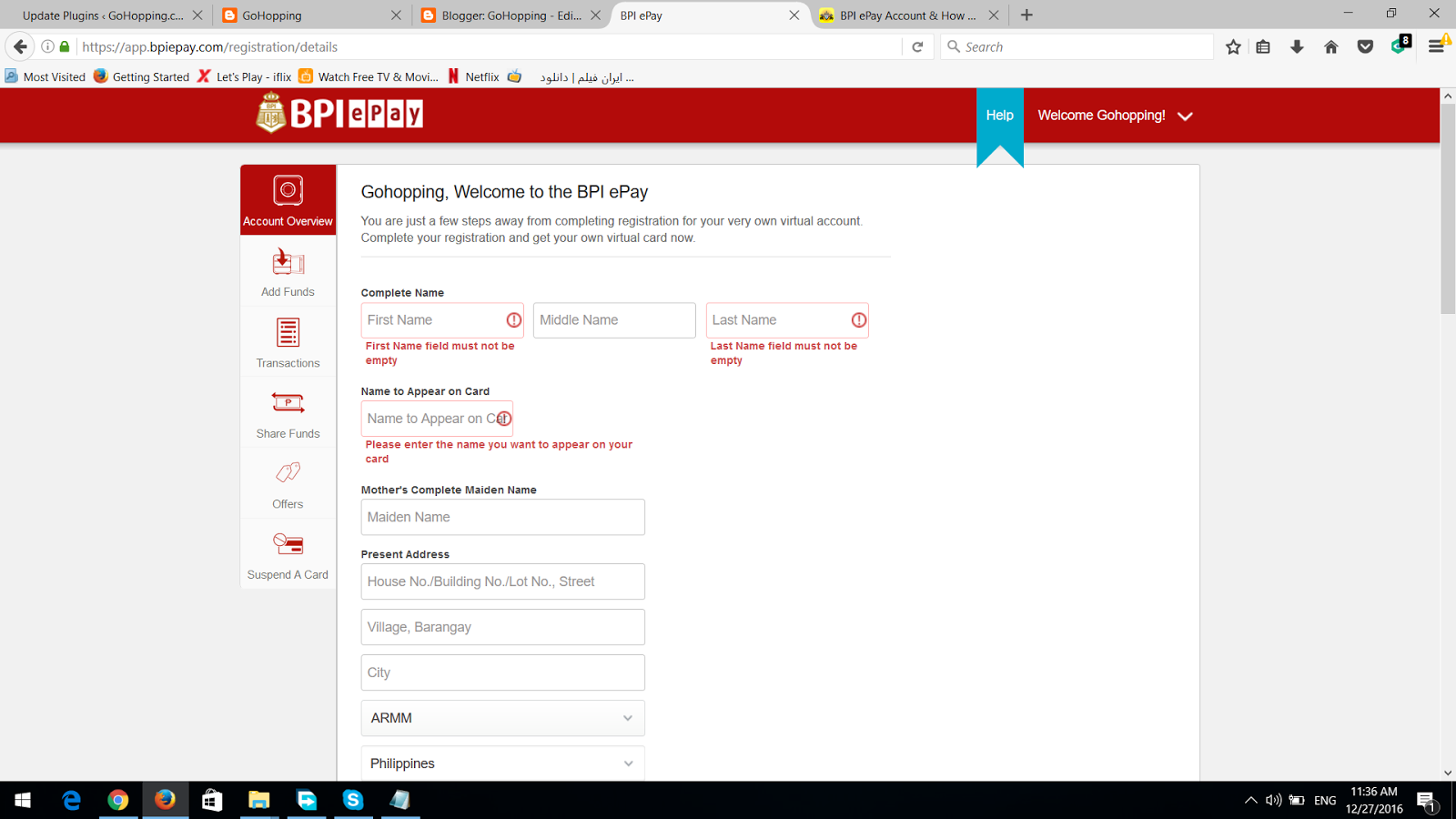Viewport: 1456px width, 819px height.
Task: Change country from the Philippines dropdown
Action: pos(502,763)
